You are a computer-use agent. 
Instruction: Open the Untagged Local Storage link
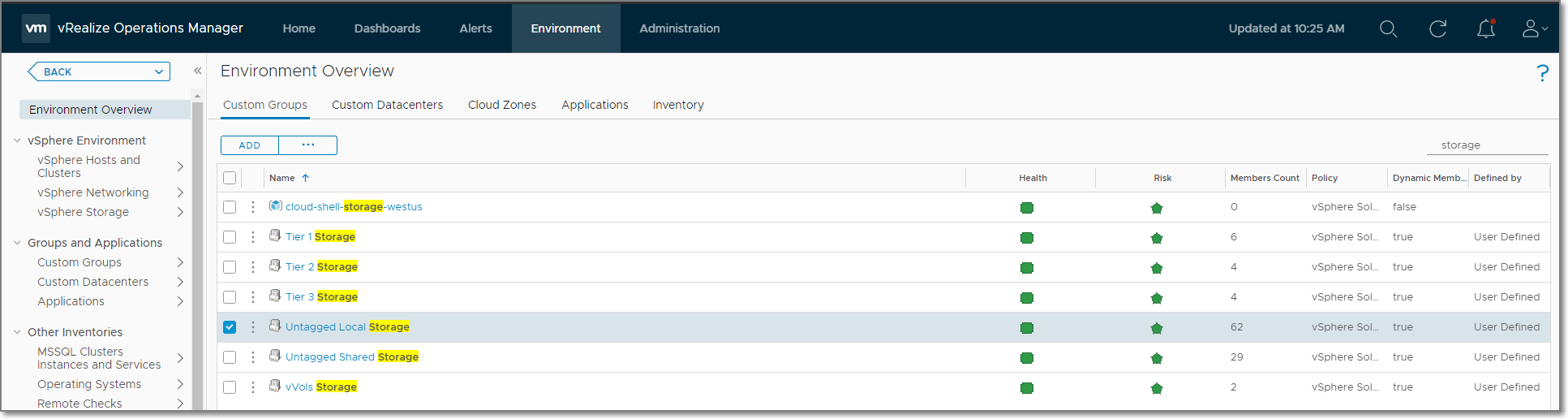pos(347,327)
